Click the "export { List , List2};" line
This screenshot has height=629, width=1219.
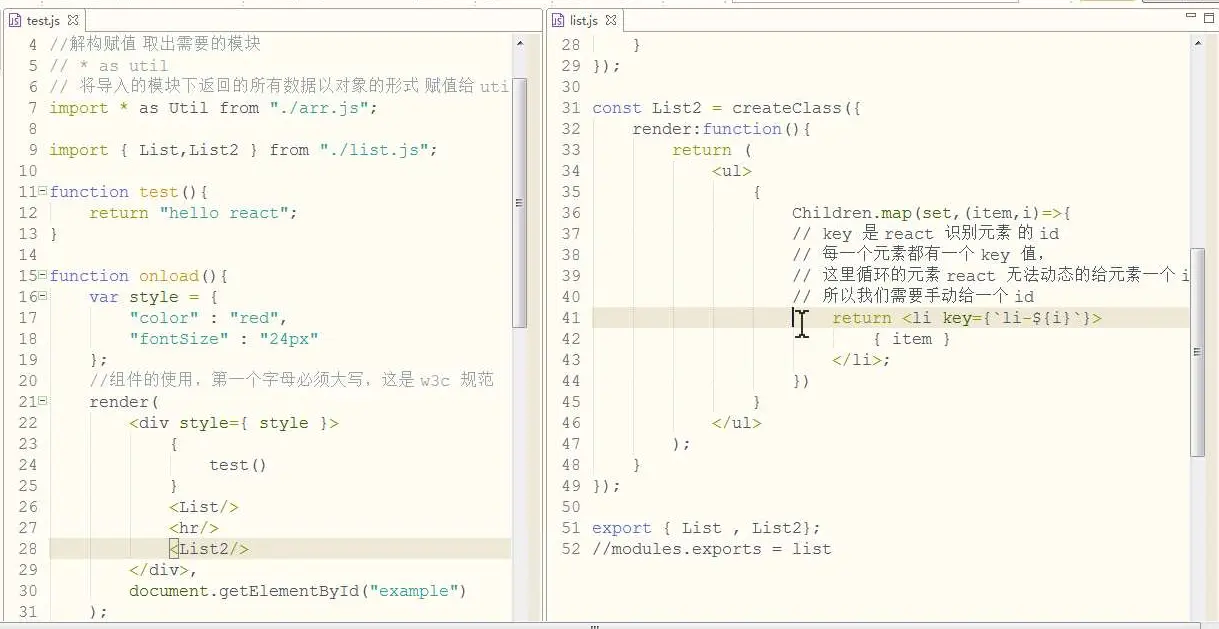(707, 528)
